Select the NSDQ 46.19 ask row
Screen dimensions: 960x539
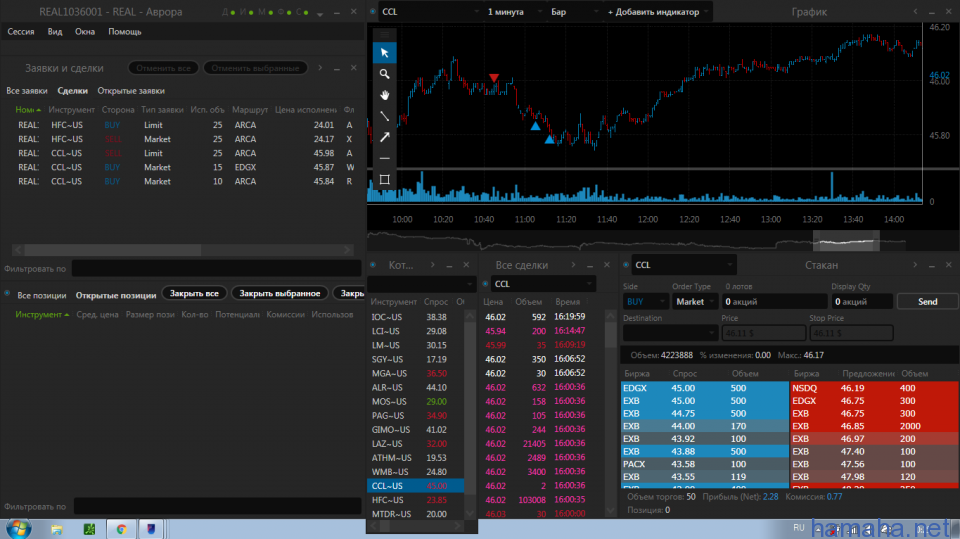pyautogui.click(x=874, y=388)
